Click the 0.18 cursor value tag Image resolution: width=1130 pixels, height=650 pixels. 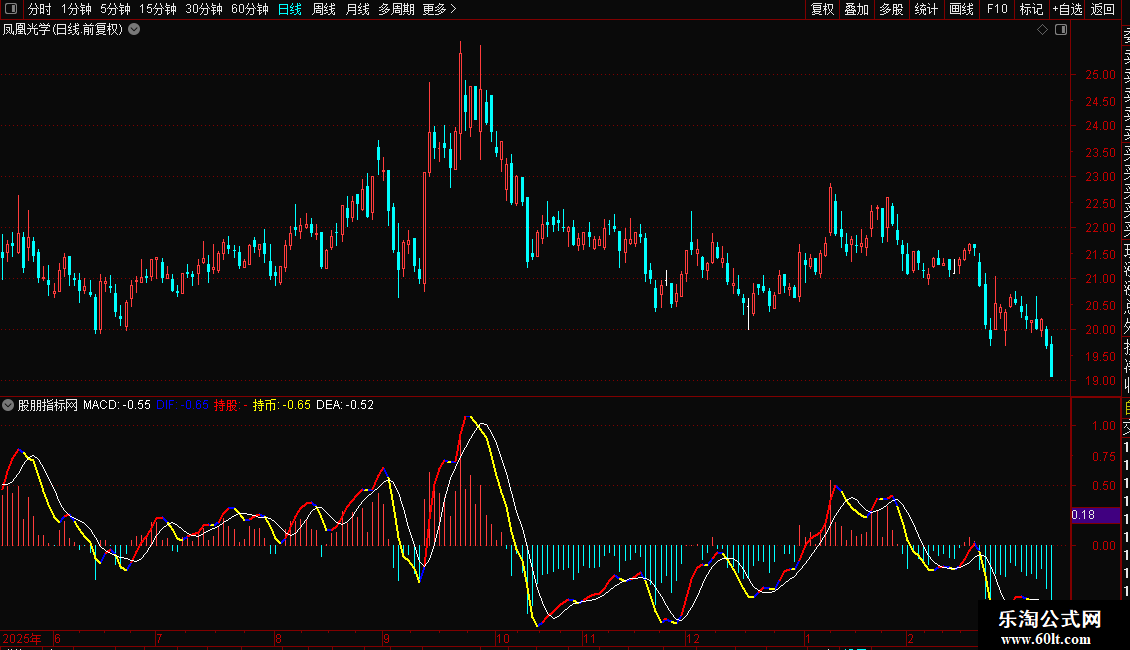click(x=1094, y=515)
